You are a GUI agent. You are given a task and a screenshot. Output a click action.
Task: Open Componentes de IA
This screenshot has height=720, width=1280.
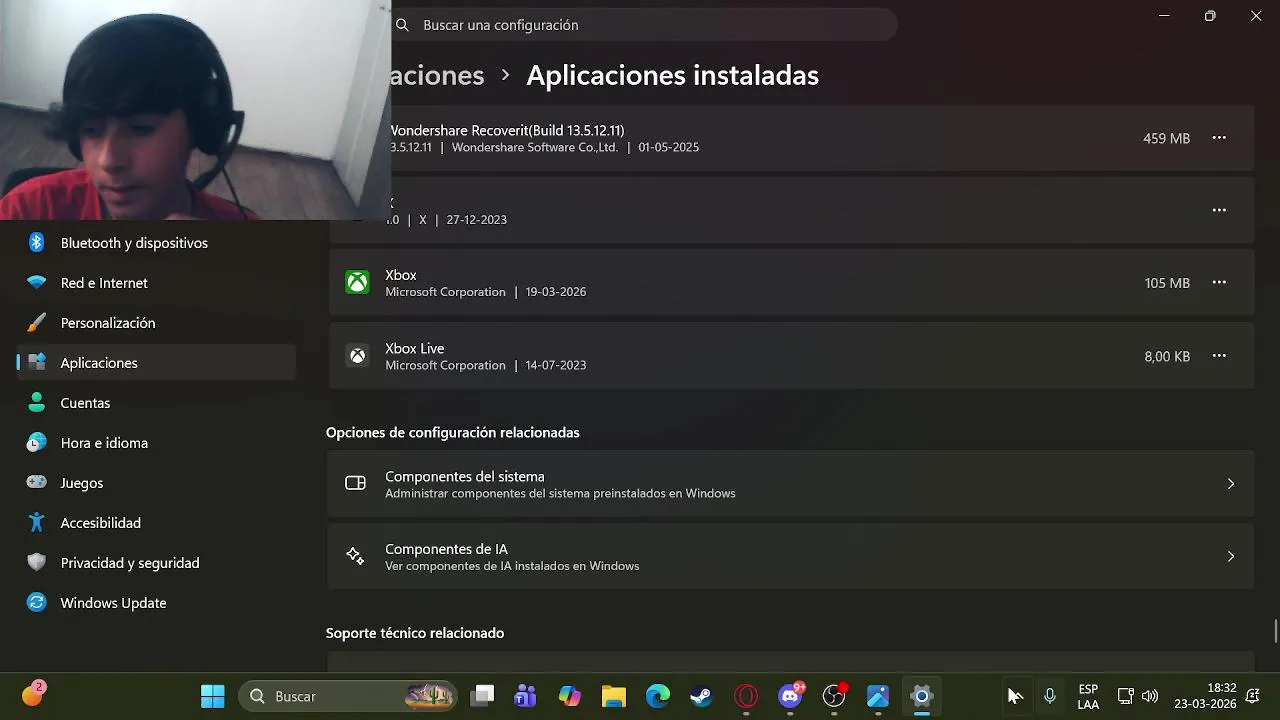tap(790, 557)
